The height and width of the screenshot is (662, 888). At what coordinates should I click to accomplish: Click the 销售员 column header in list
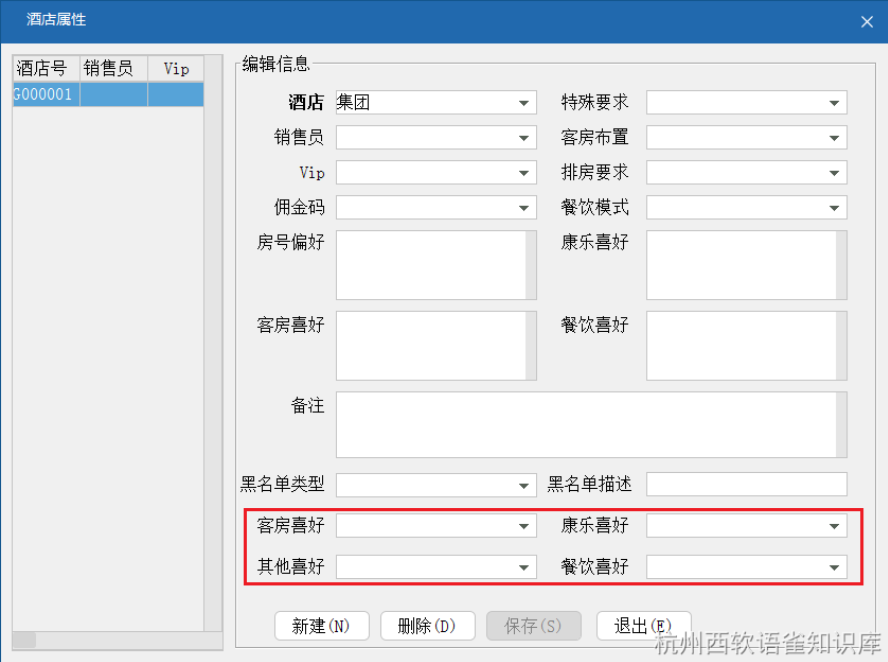[x=114, y=69]
